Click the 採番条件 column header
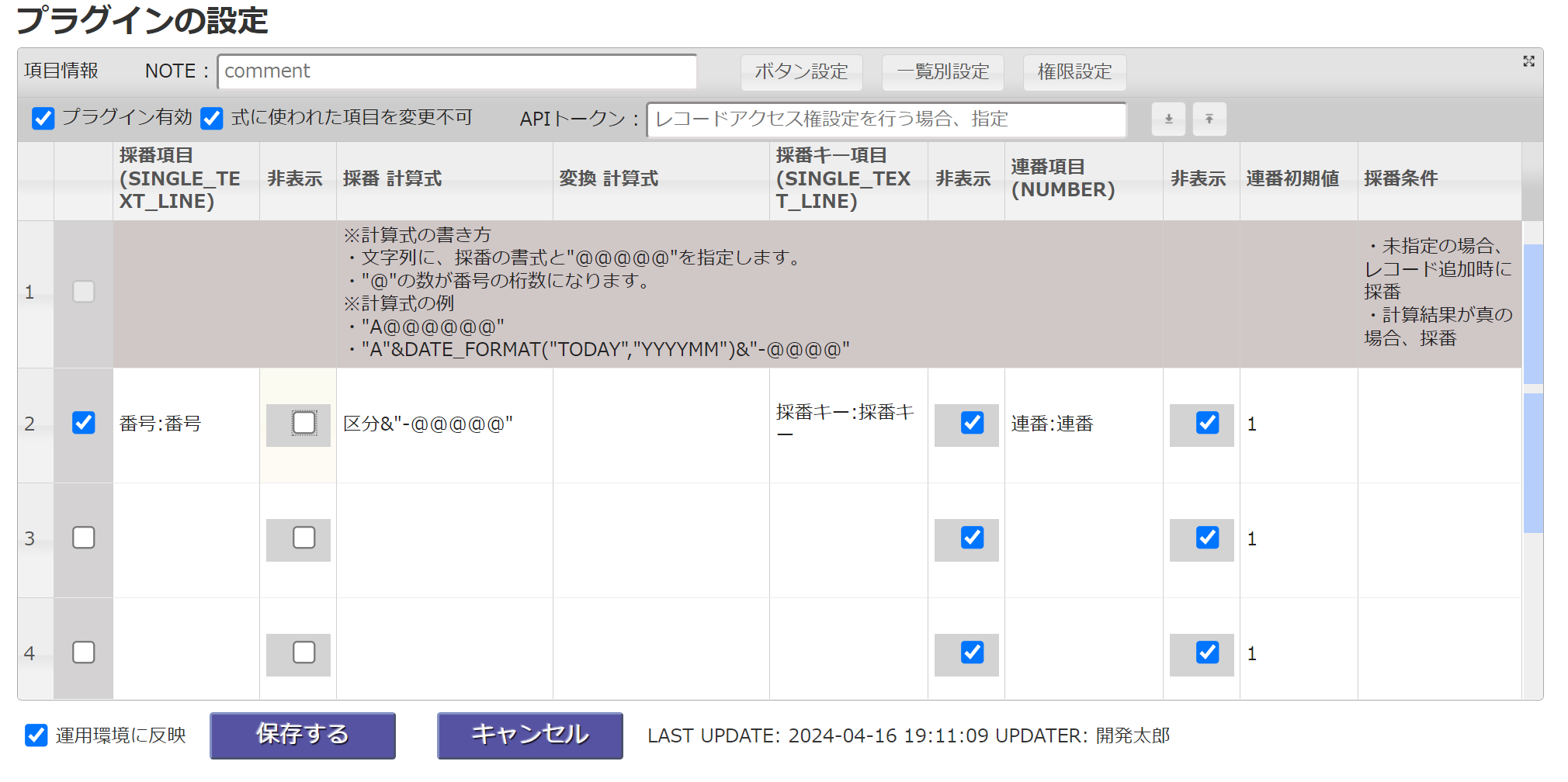 point(1440,180)
